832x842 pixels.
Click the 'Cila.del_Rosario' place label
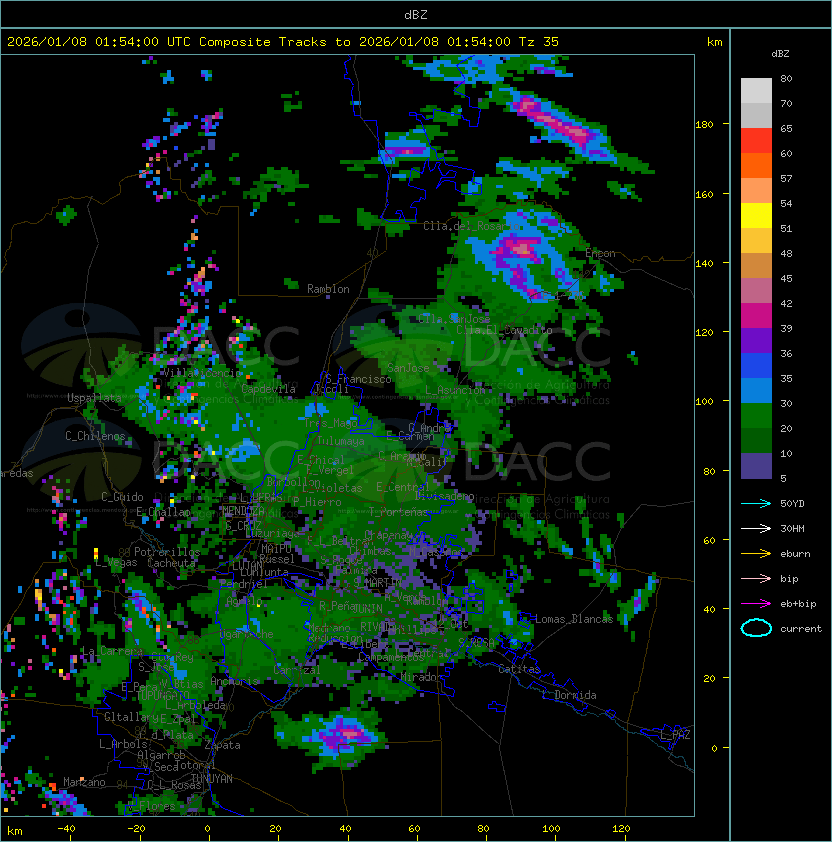[472, 227]
